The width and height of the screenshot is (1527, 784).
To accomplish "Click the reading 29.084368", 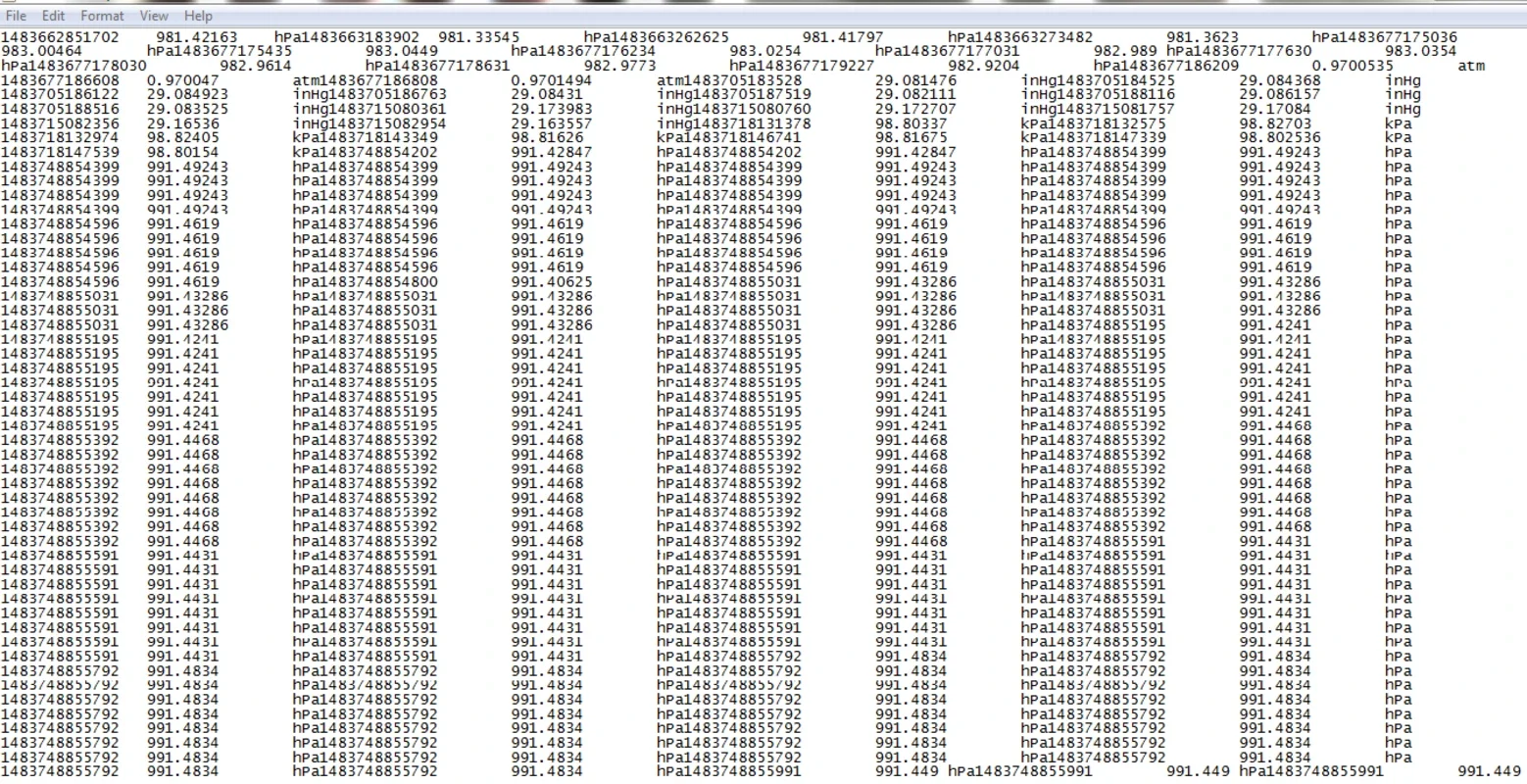I will tap(1280, 80).
